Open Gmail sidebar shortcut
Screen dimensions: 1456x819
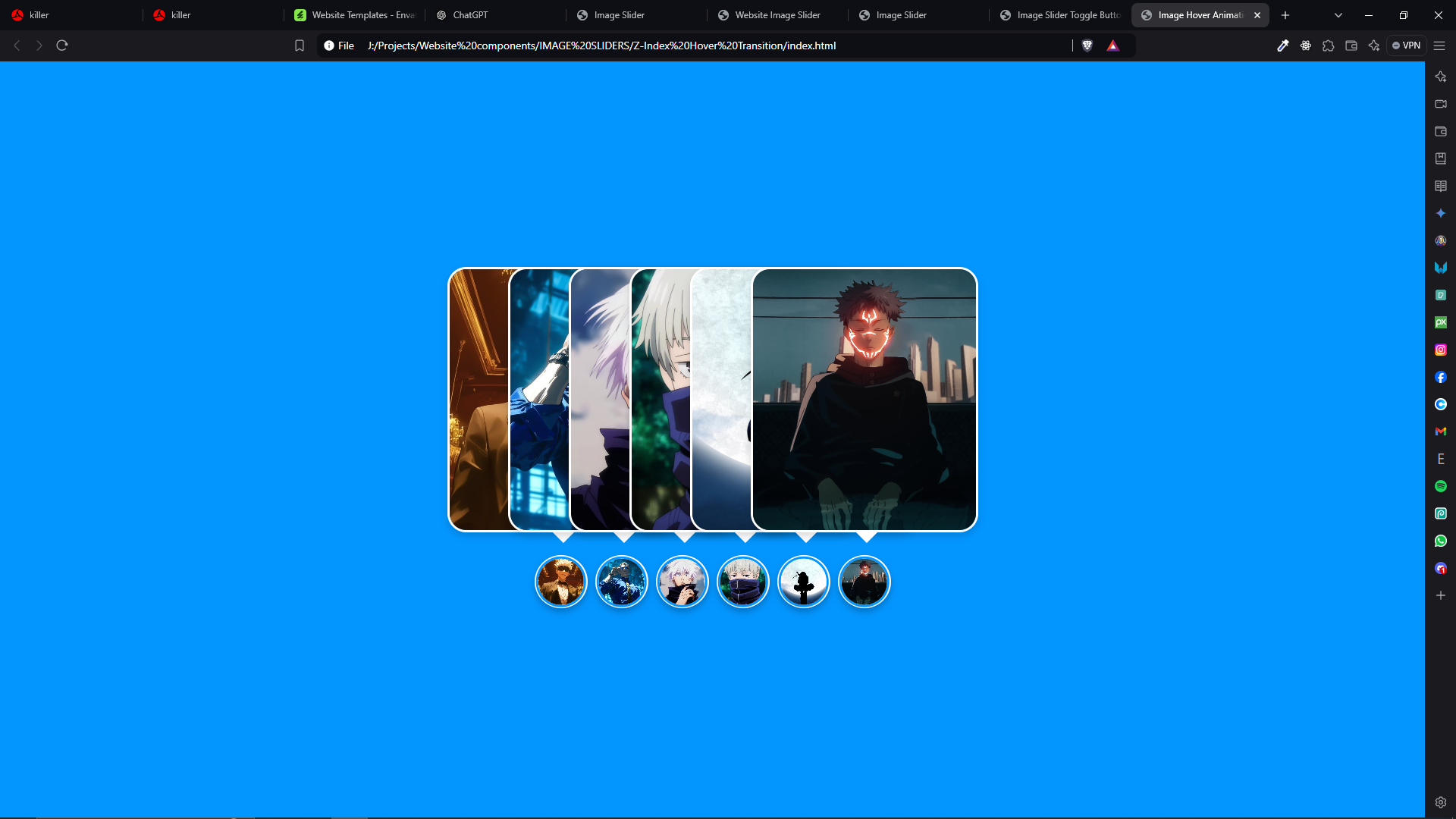point(1441,431)
